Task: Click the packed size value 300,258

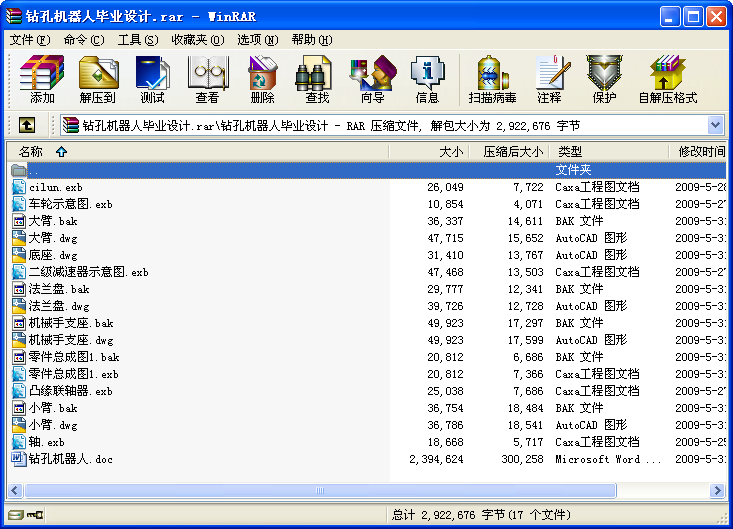Action: click(522, 459)
